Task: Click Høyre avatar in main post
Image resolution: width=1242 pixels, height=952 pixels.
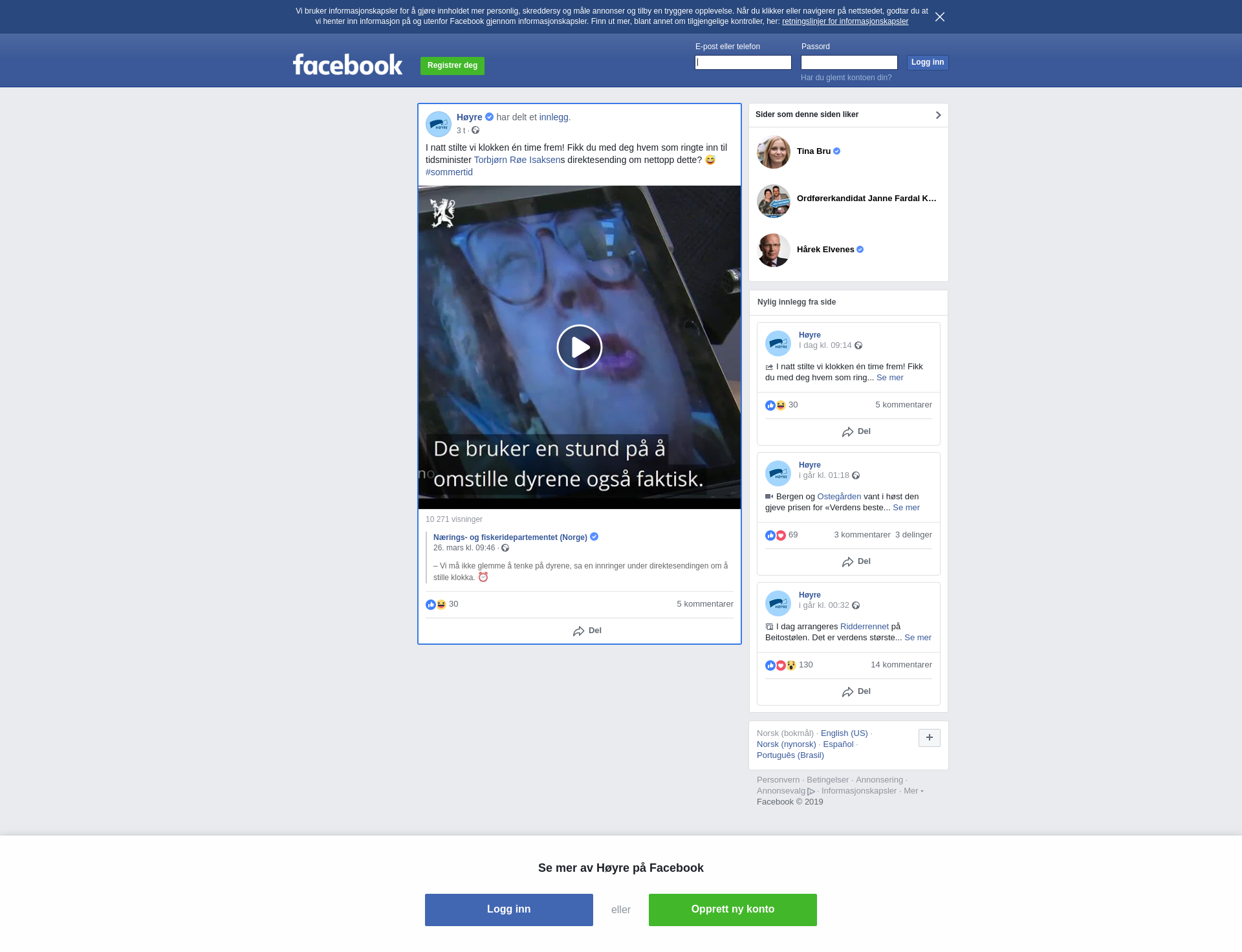Action: coord(439,124)
